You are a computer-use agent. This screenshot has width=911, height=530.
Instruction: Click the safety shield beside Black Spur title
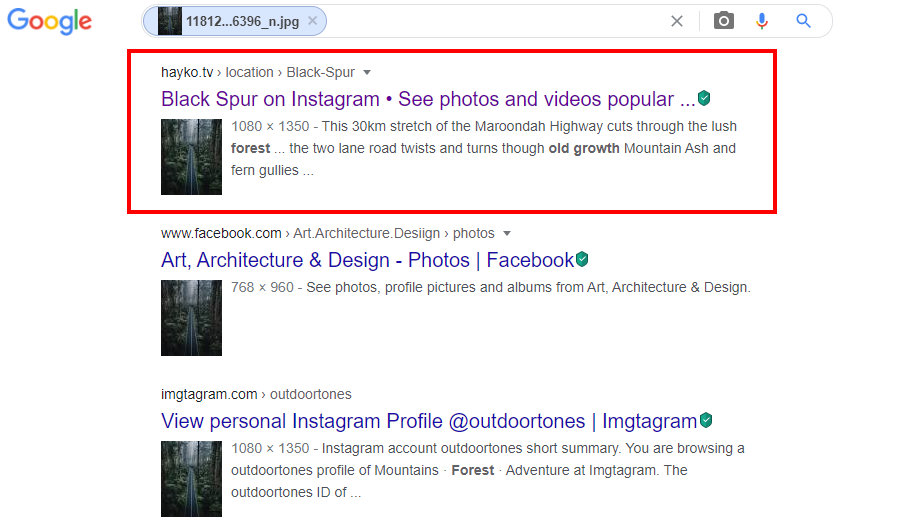(704, 98)
